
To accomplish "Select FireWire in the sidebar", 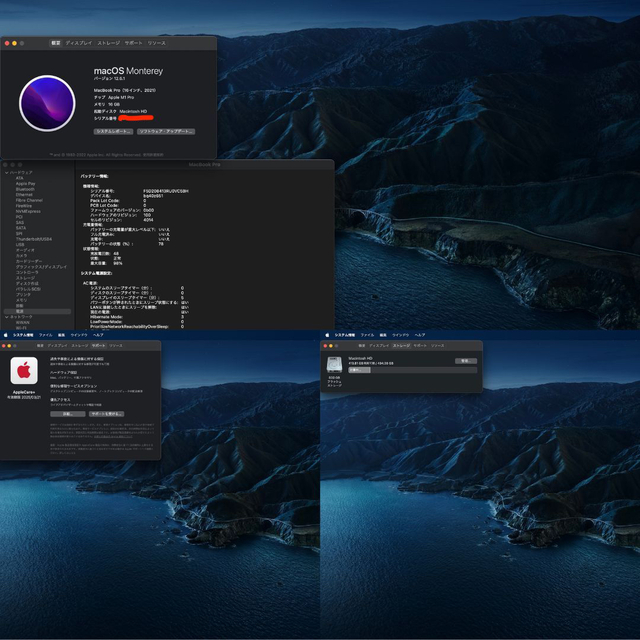I will [24, 206].
